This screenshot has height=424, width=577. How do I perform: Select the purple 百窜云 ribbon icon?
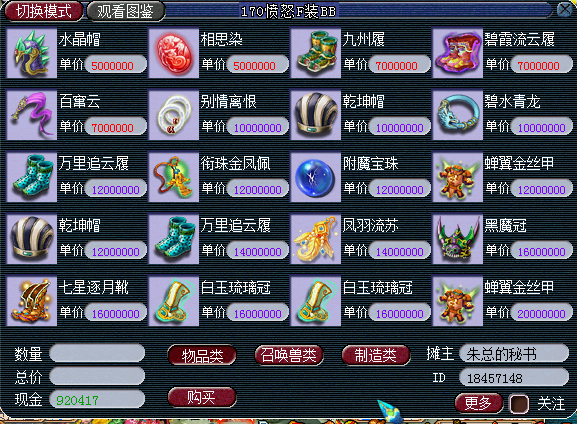click(32, 115)
